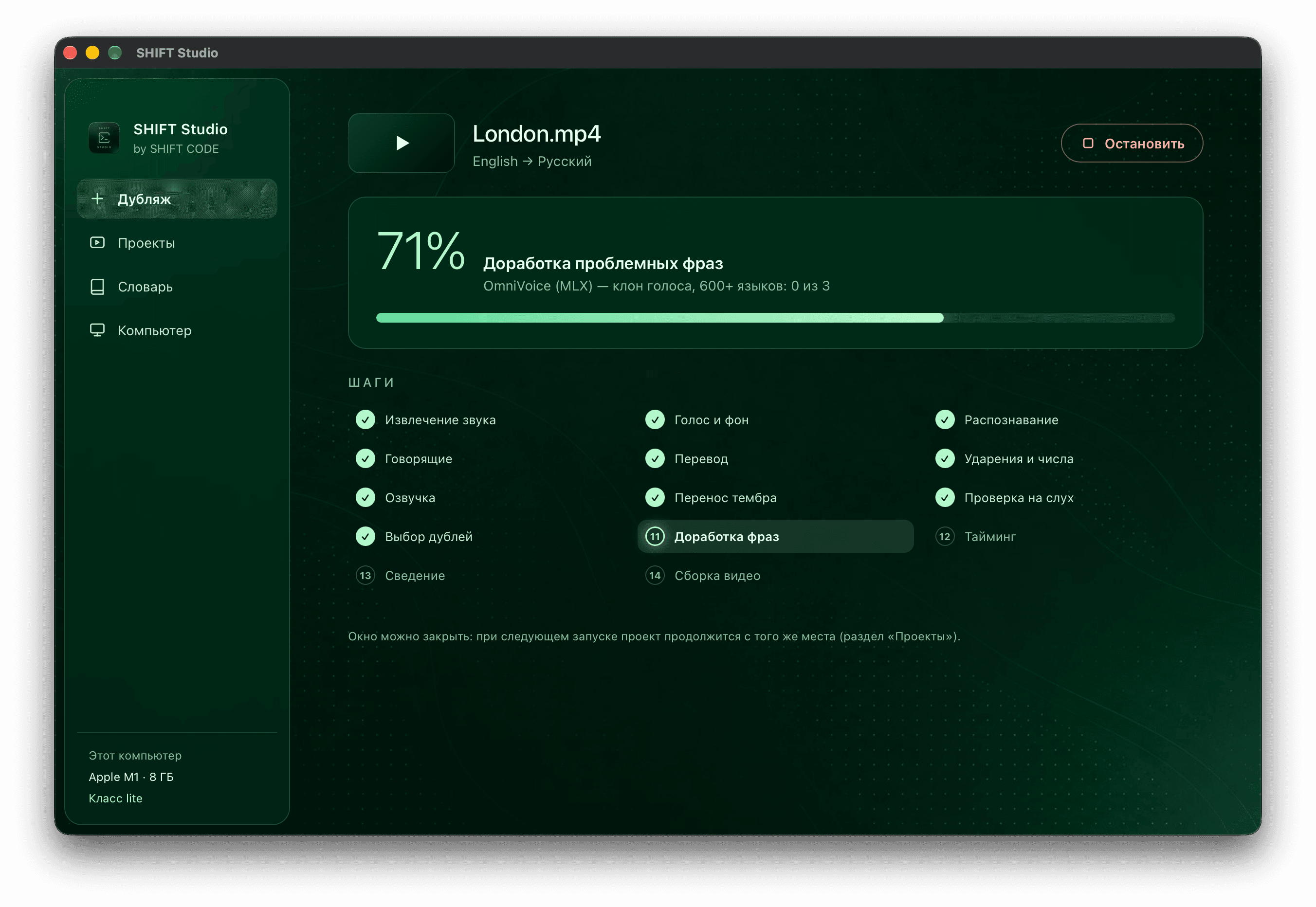Open the Дубляж section in sidebar
This screenshot has width=1316, height=907.
pyautogui.click(x=177, y=199)
